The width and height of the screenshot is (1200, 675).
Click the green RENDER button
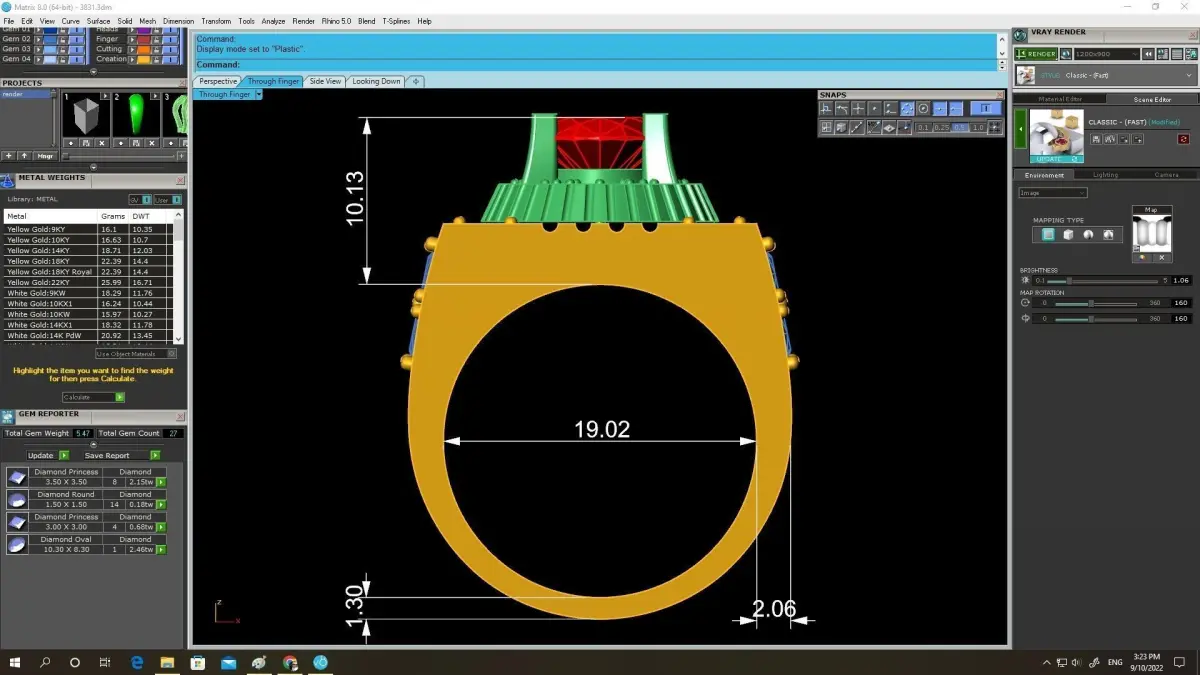pyautogui.click(x=1035, y=54)
